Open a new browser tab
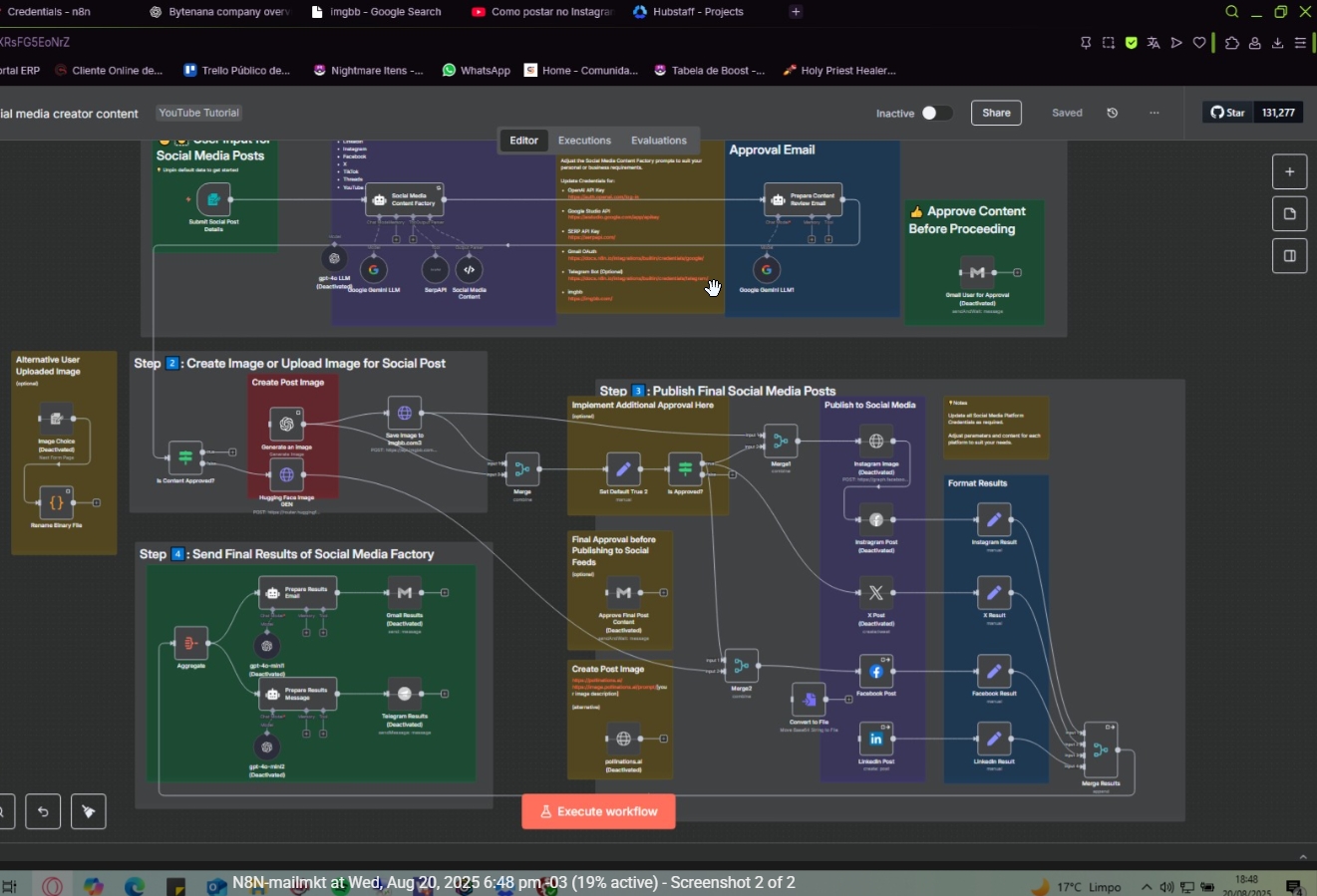 tap(796, 12)
